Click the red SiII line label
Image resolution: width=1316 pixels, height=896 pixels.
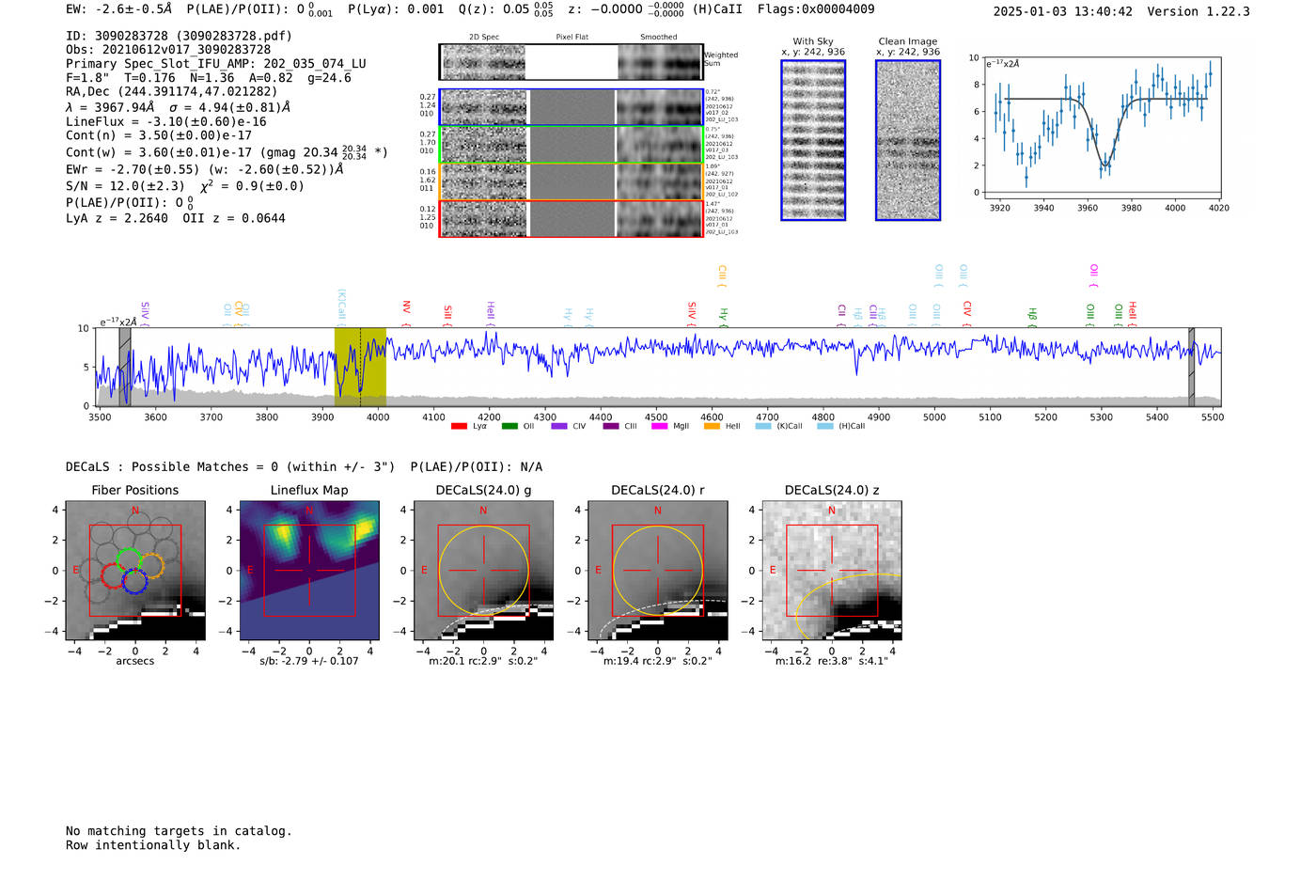(447, 315)
